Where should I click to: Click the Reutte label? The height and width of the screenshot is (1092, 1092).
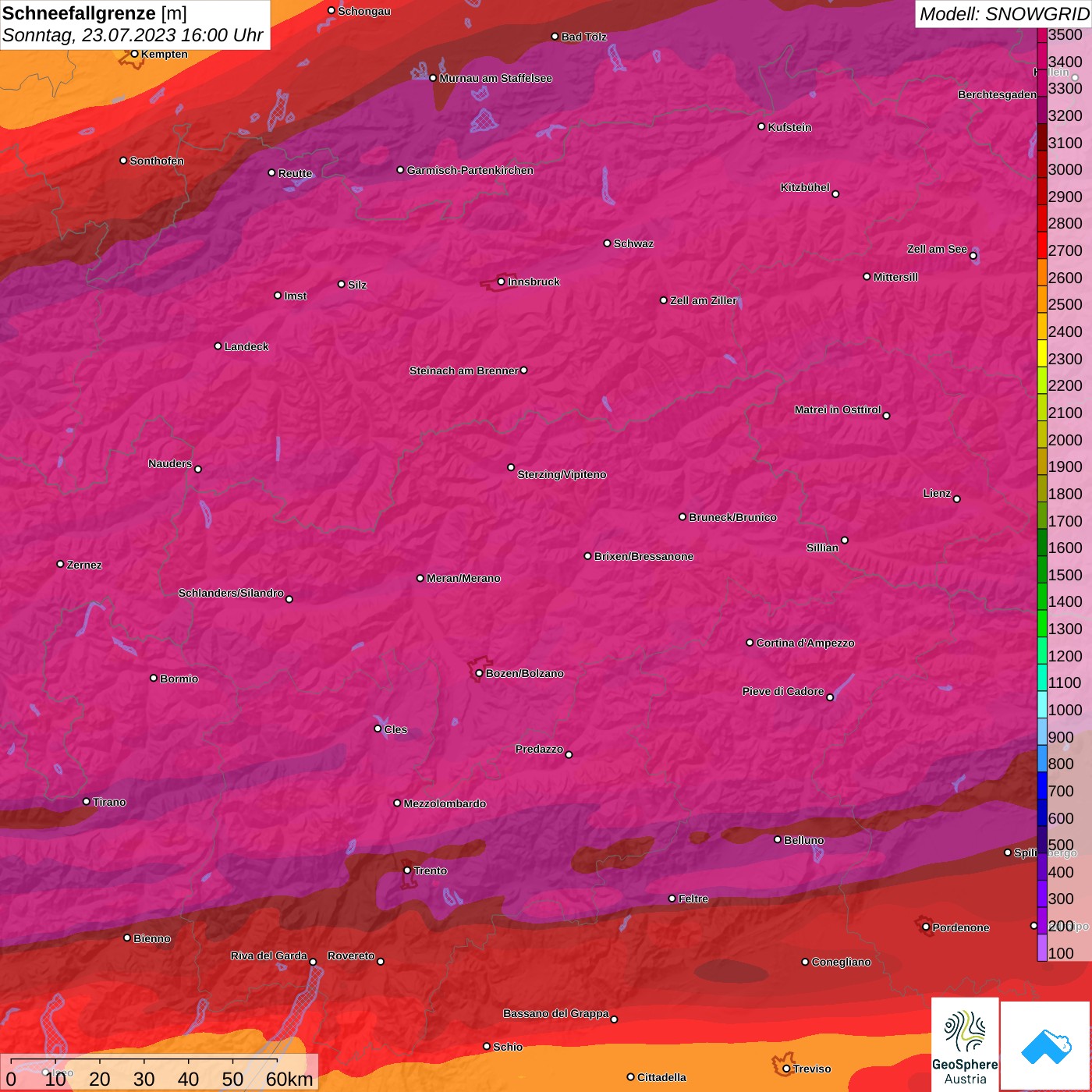coord(295,173)
